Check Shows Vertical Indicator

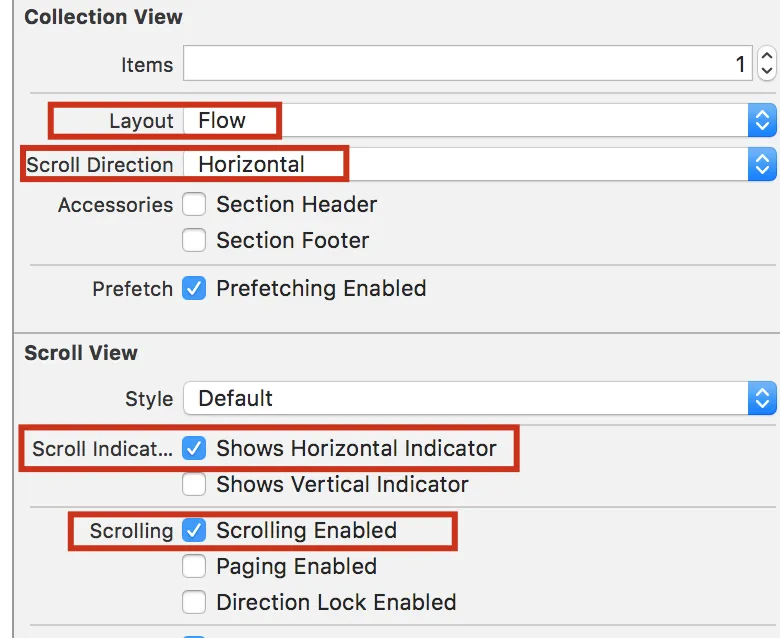pos(195,485)
